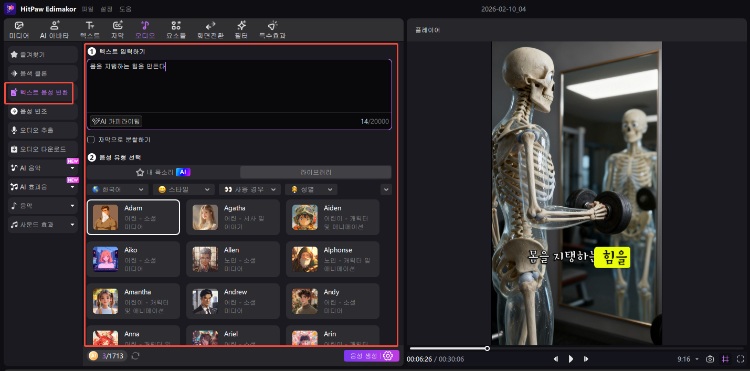Click the 14/20000 character counter
This screenshot has width=750, height=371.
[x=375, y=121]
